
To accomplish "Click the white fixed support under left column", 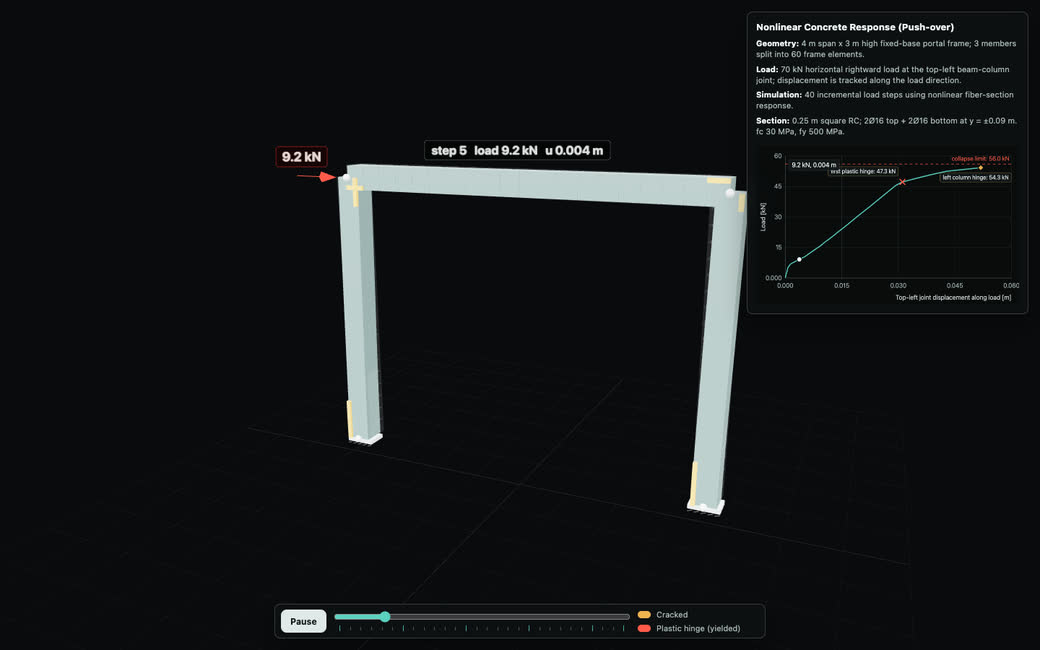I will (365, 439).
